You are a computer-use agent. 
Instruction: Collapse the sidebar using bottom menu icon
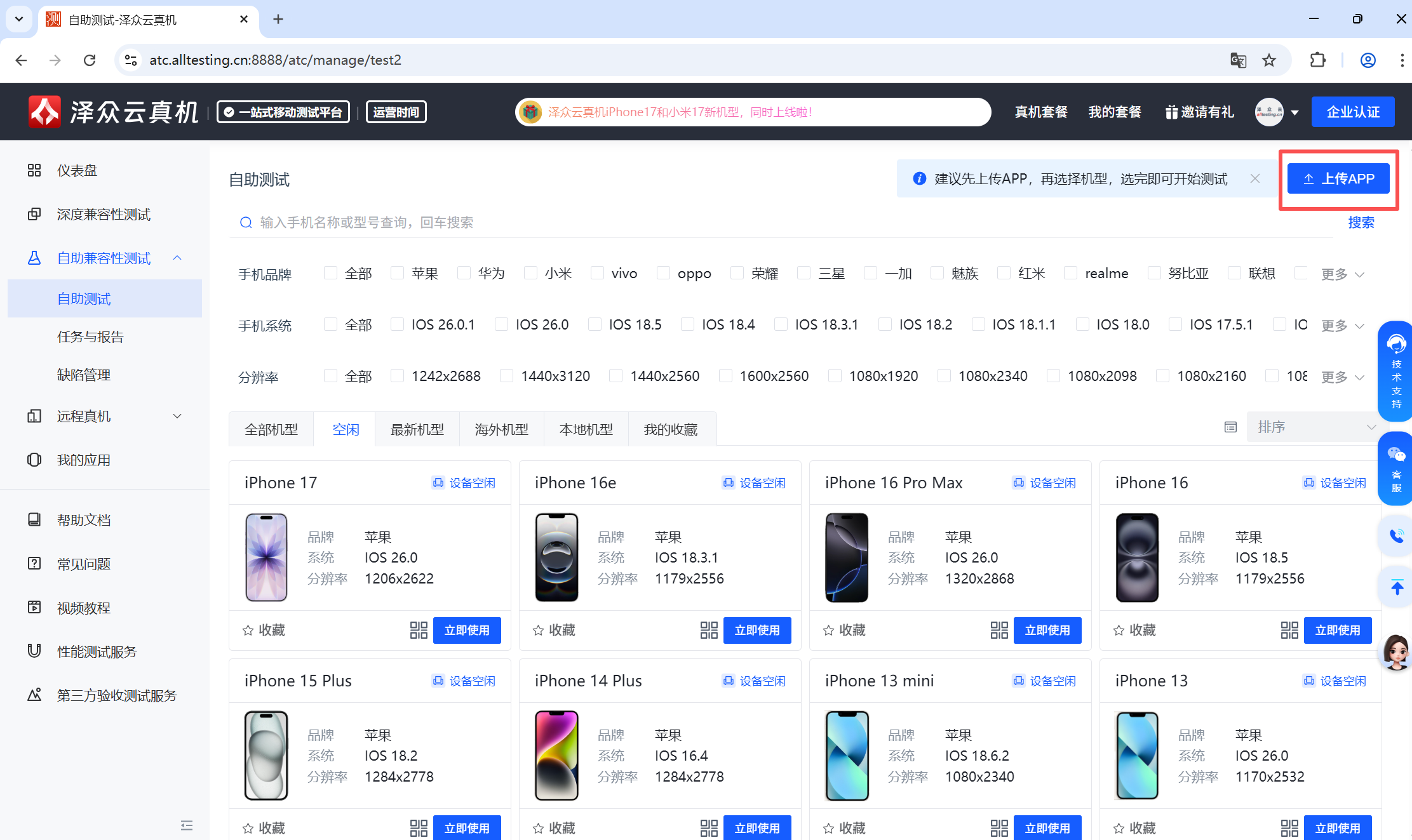pos(186,825)
